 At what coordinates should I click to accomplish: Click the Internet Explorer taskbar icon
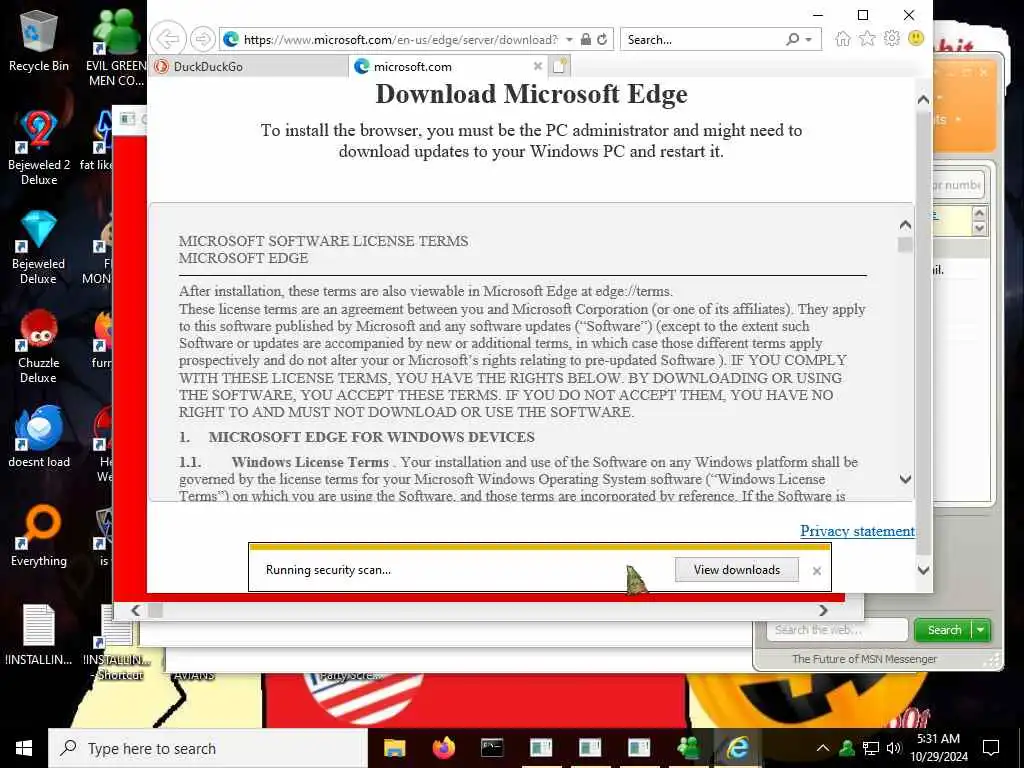[x=737, y=748]
